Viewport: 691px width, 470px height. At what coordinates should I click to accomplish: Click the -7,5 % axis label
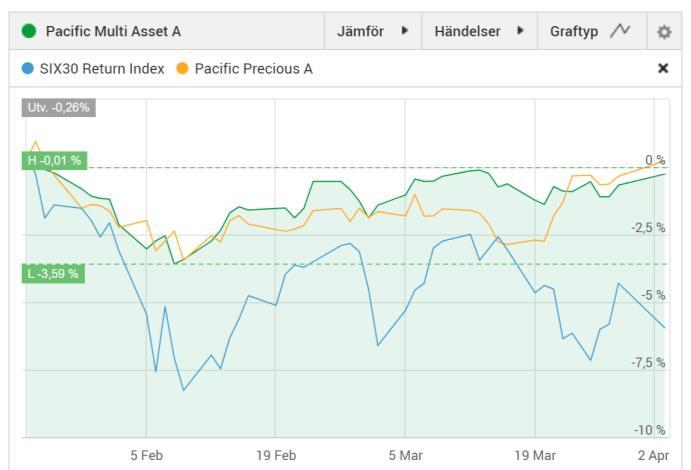click(x=648, y=363)
